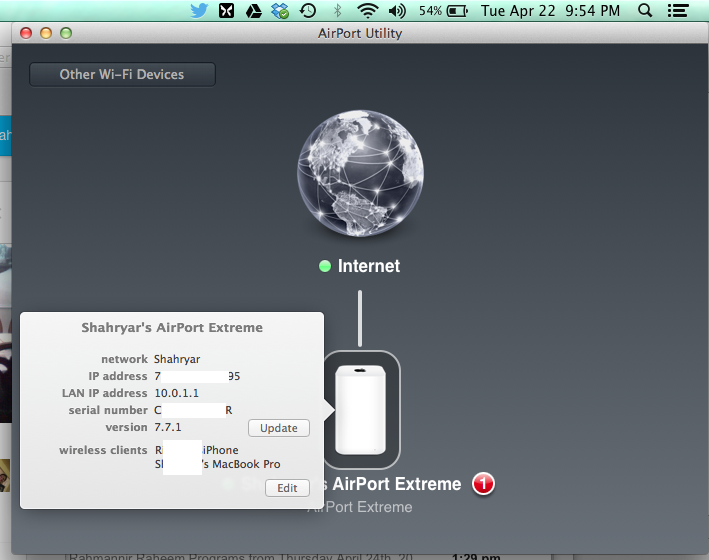Select the LAN IP address 10.0.1.1
The image size is (709, 560).
click(176, 393)
